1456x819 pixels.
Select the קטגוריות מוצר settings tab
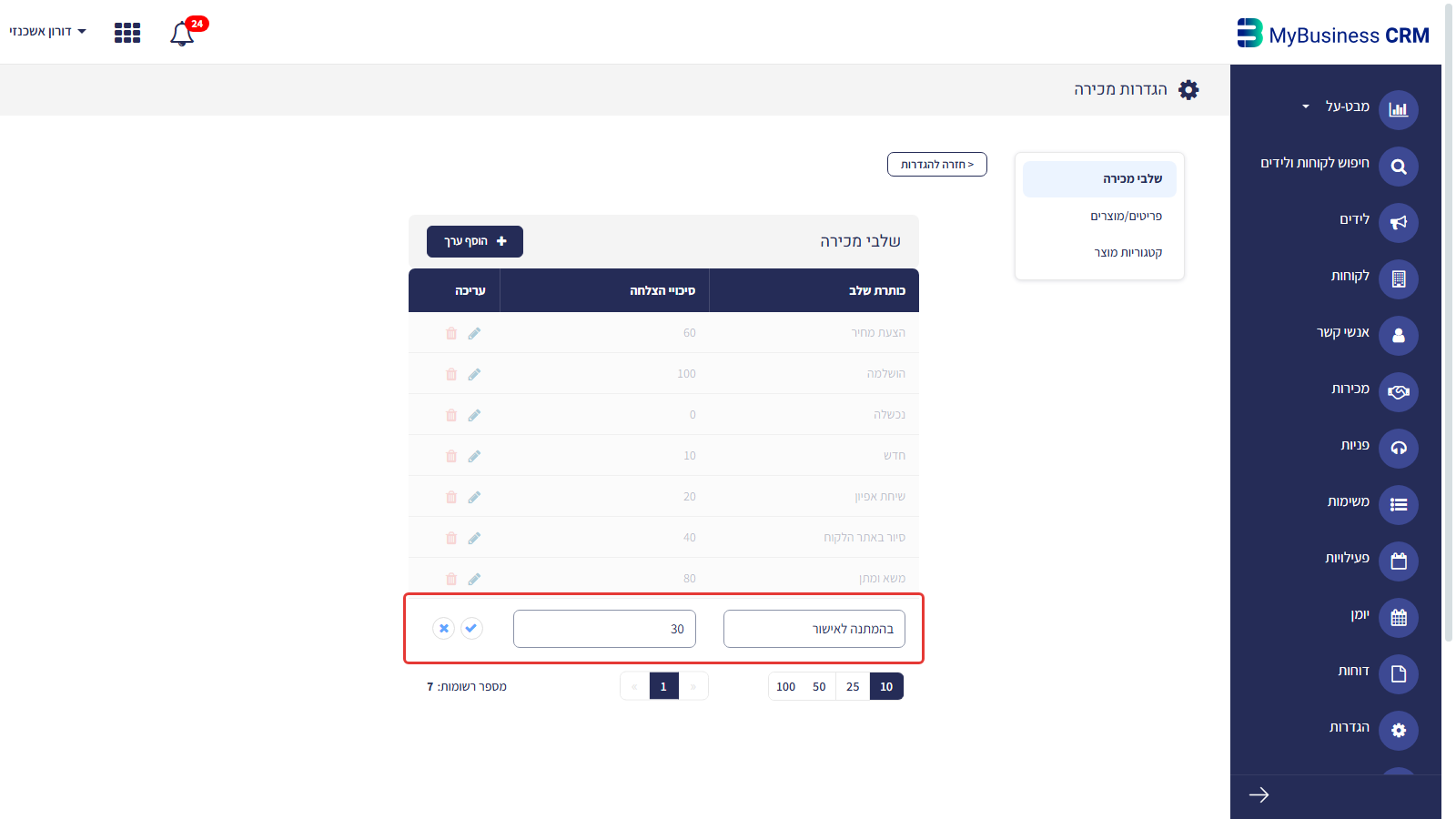(1099, 253)
